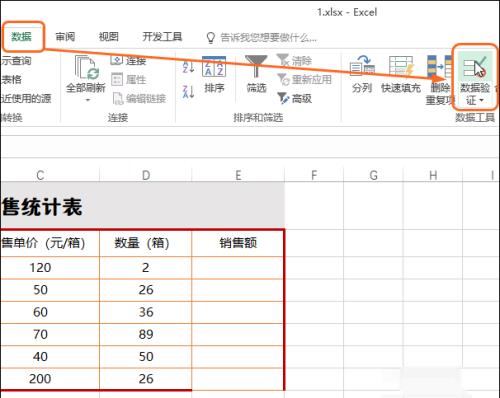Image resolution: width=500 pixels, height=398 pixels.
Task: Click the 示查询 show queries option
Action: click(x=16, y=61)
